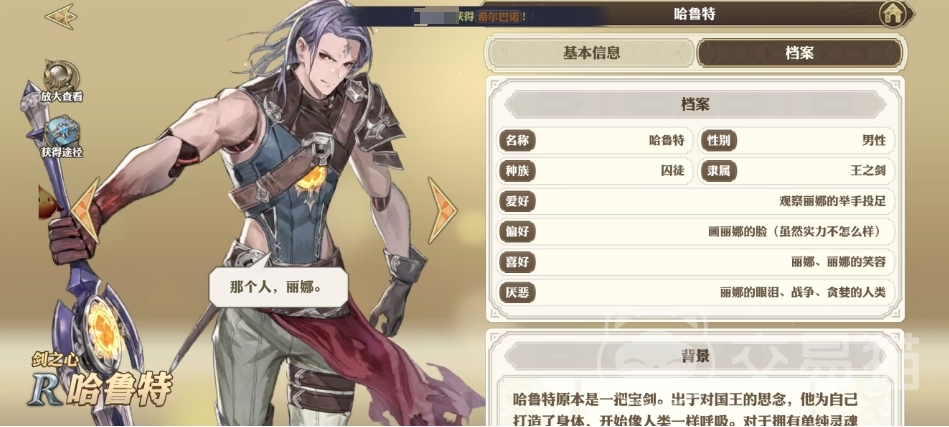Show next character with right orange arrow
Image resolution: width=949 pixels, height=427 pixels.
(442, 210)
